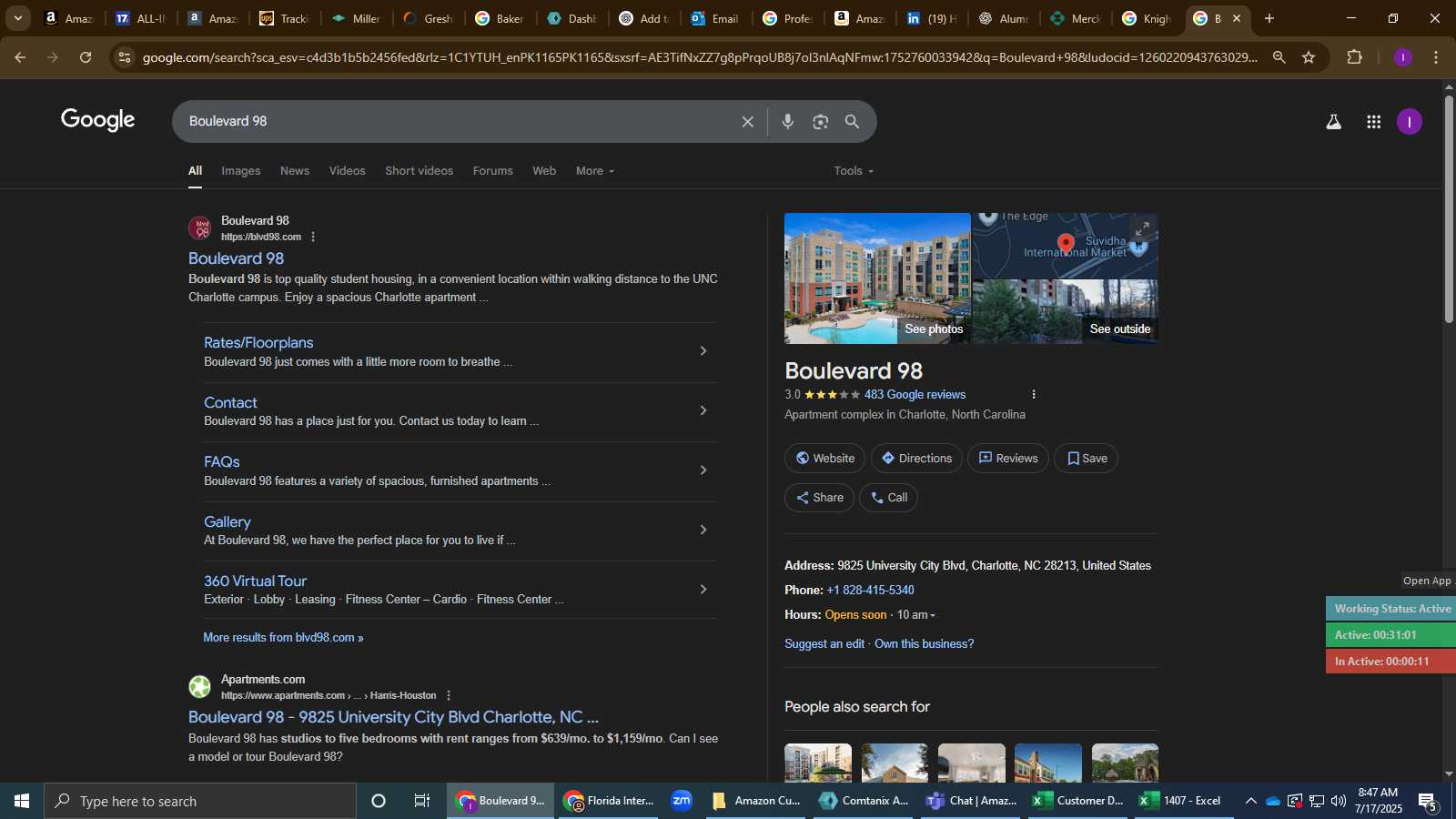Open the tab search dropdown arrow
This screenshot has width=1456, height=819.
[17, 18]
